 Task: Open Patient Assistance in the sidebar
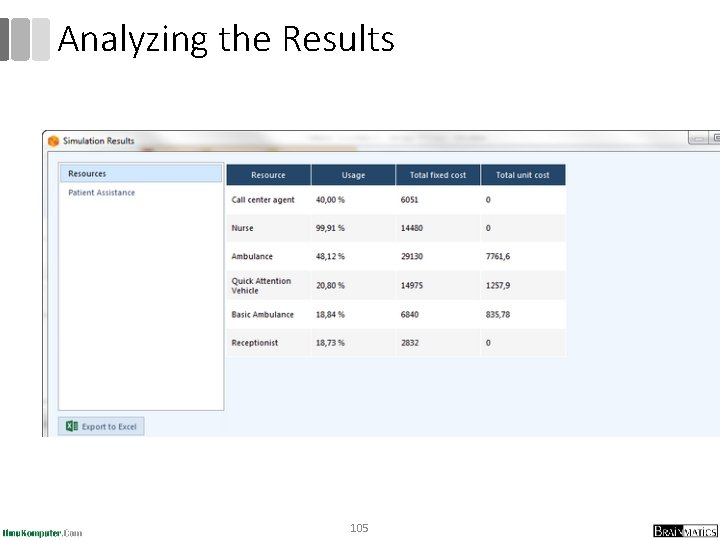tap(101, 192)
